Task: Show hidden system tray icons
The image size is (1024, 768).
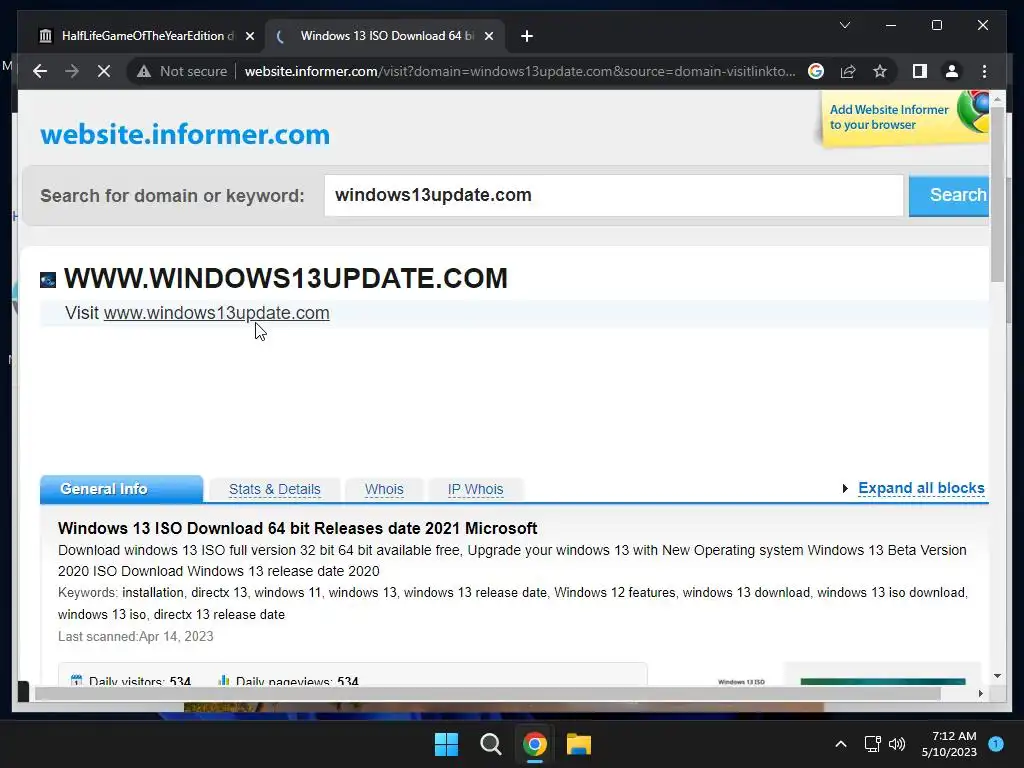Action: coord(841,744)
